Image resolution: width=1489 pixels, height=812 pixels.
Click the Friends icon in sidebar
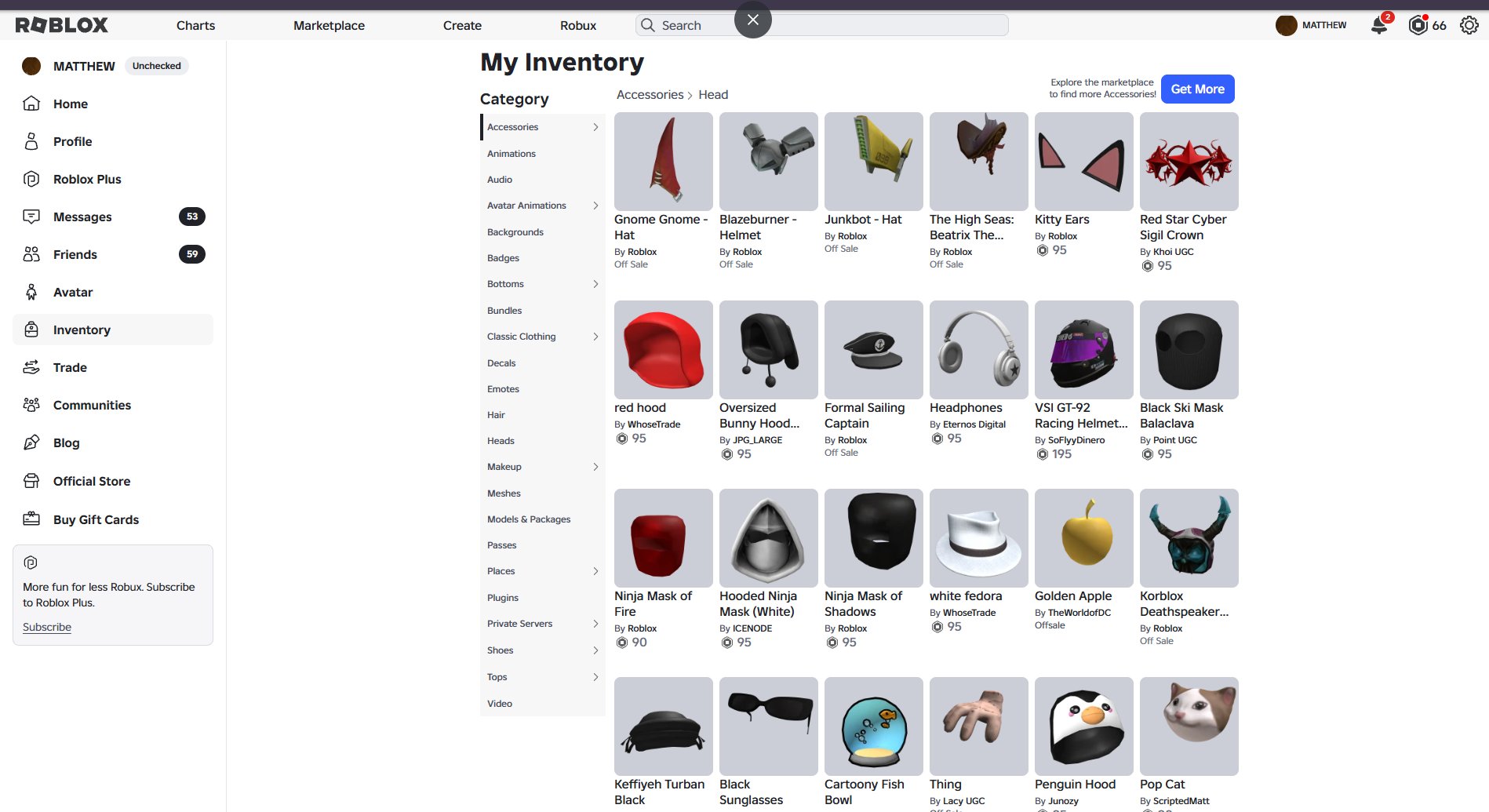[x=31, y=254]
